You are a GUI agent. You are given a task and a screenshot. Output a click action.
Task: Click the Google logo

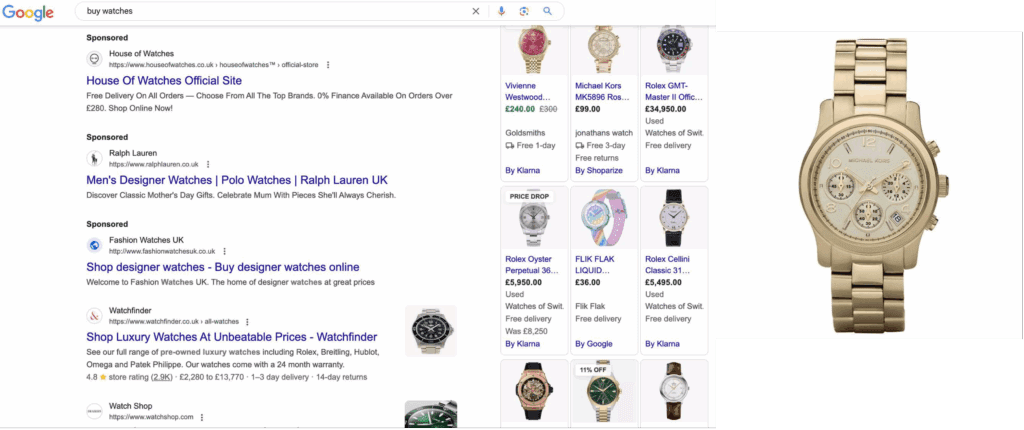[x=28, y=11]
